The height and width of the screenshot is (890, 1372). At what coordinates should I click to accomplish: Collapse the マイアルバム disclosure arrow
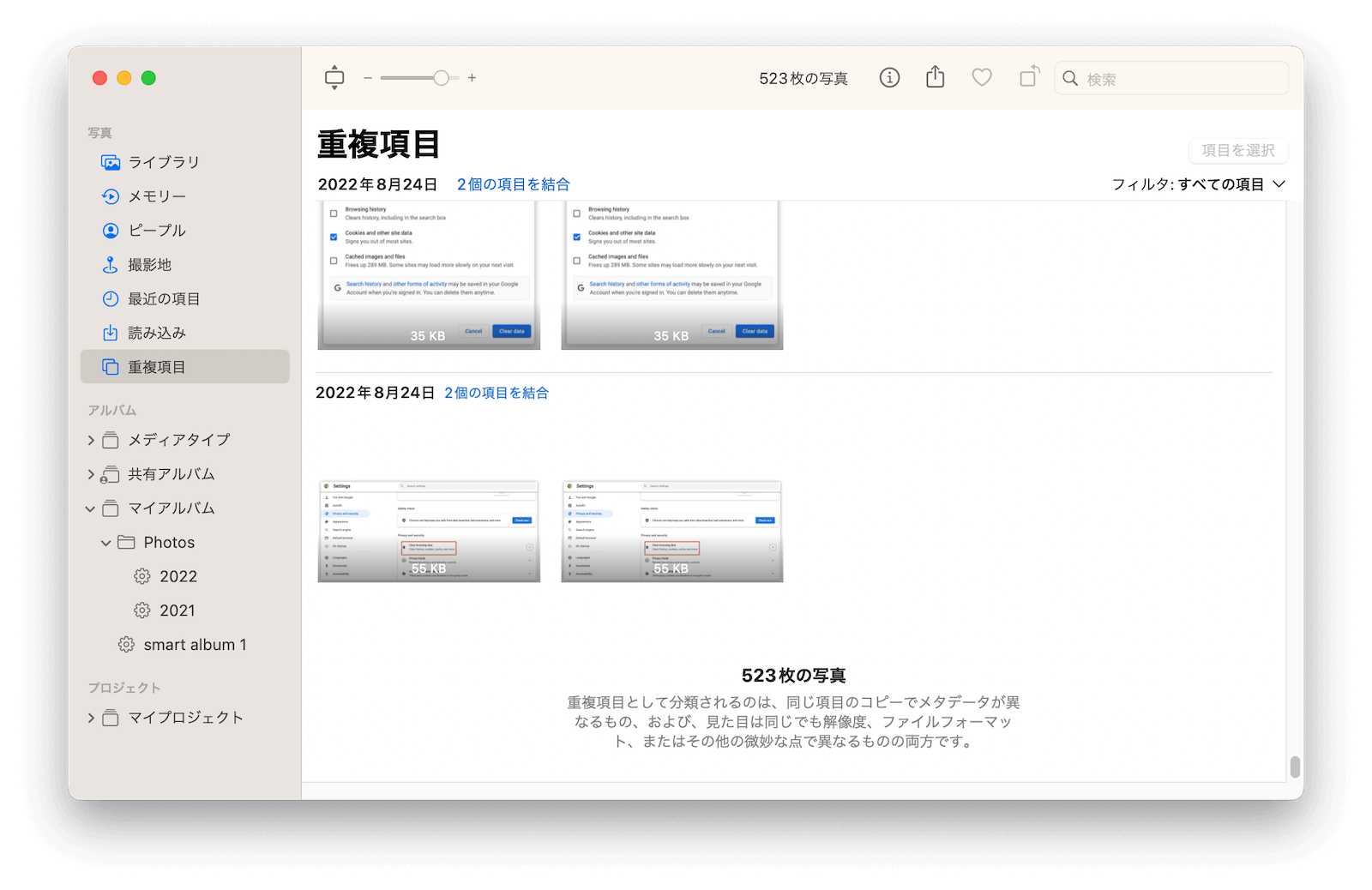pyautogui.click(x=91, y=508)
